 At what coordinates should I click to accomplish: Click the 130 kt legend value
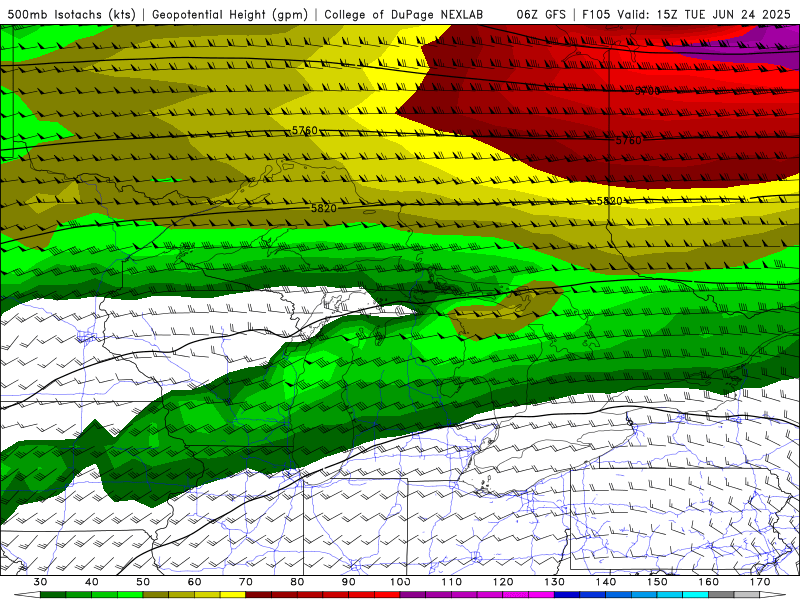(x=555, y=582)
